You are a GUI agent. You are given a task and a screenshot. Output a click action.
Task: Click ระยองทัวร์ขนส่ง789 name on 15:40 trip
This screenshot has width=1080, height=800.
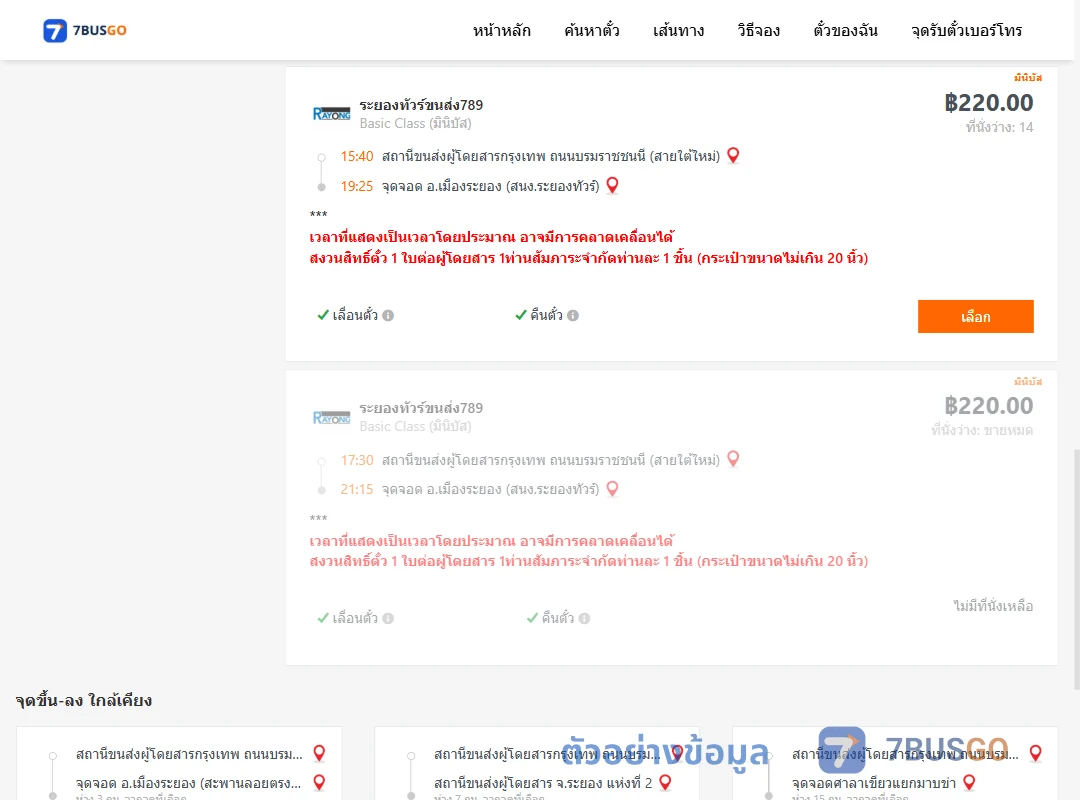click(x=421, y=105)
